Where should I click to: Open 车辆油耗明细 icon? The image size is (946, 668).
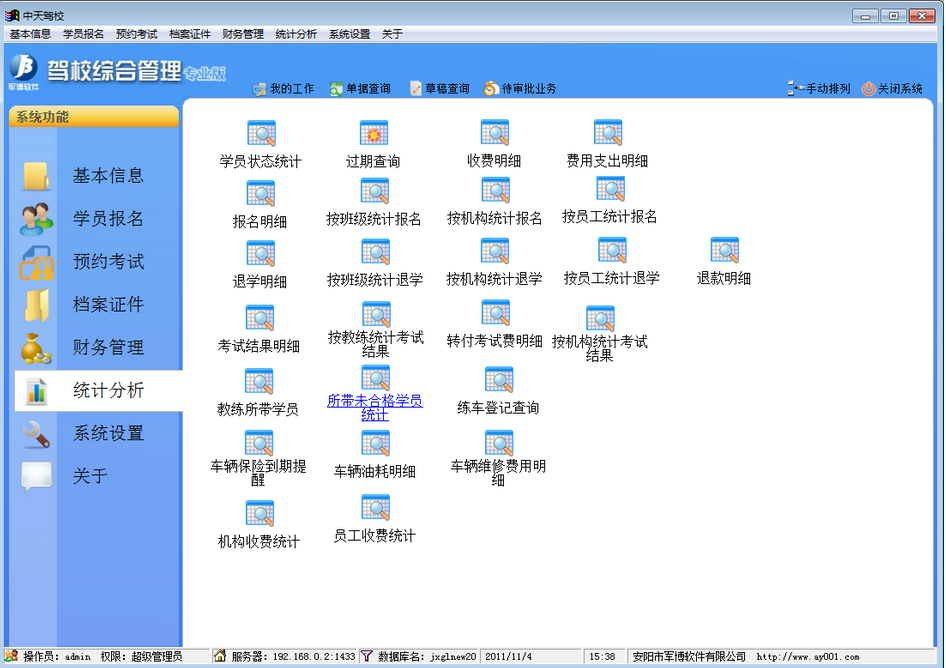pyautogui.click(x=375, y=444)
